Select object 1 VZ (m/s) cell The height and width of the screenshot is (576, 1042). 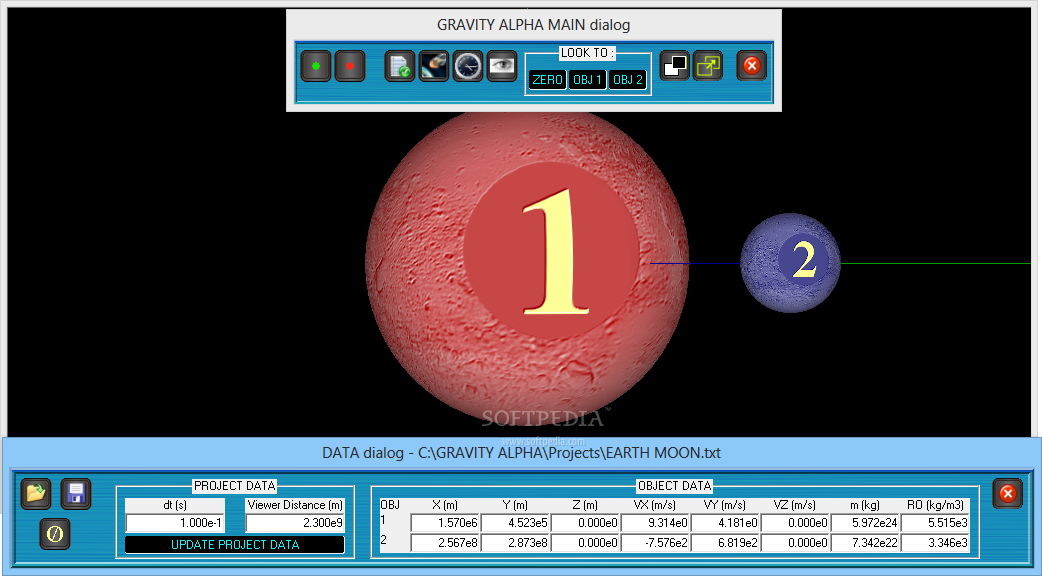pyautogui.click(x=795, y=523)
